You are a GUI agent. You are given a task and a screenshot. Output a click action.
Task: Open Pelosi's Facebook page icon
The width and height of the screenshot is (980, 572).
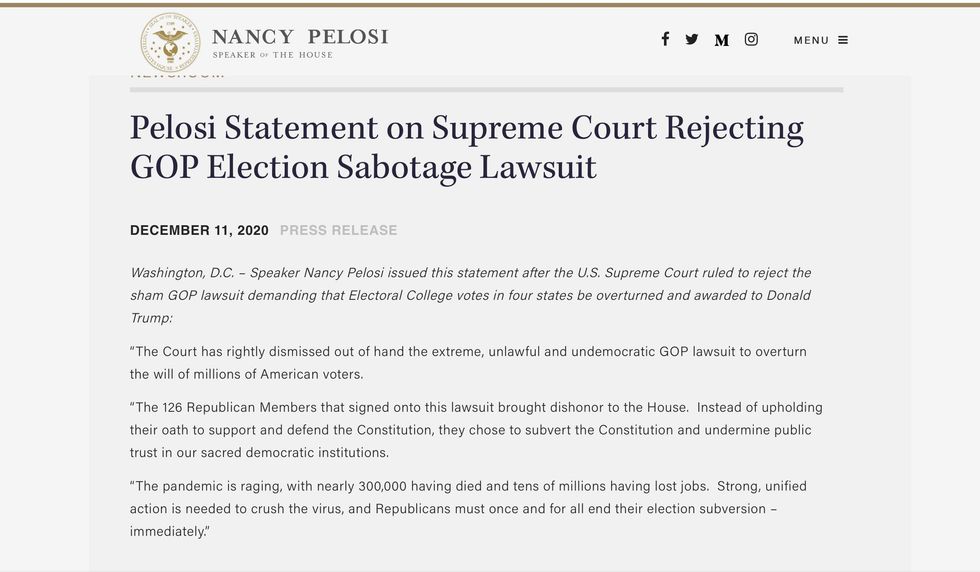coord(665,39)
